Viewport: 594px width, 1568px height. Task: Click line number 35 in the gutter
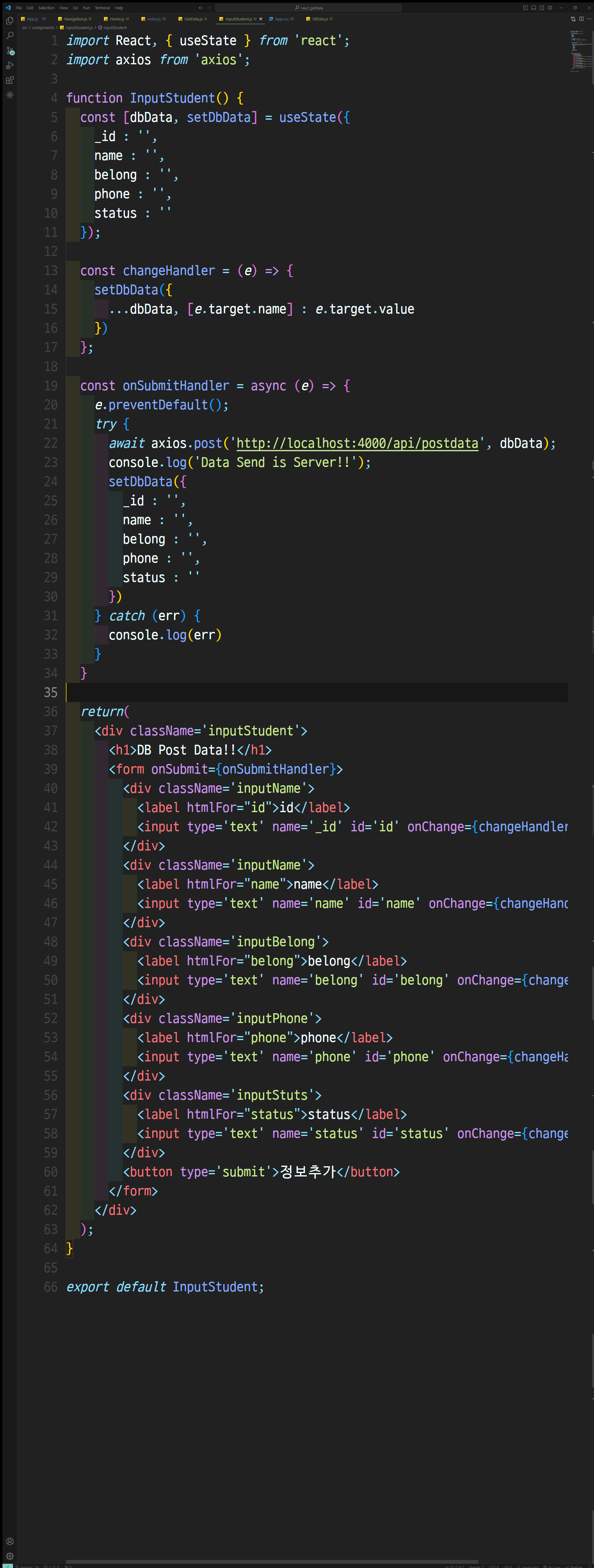coord(50,693)
